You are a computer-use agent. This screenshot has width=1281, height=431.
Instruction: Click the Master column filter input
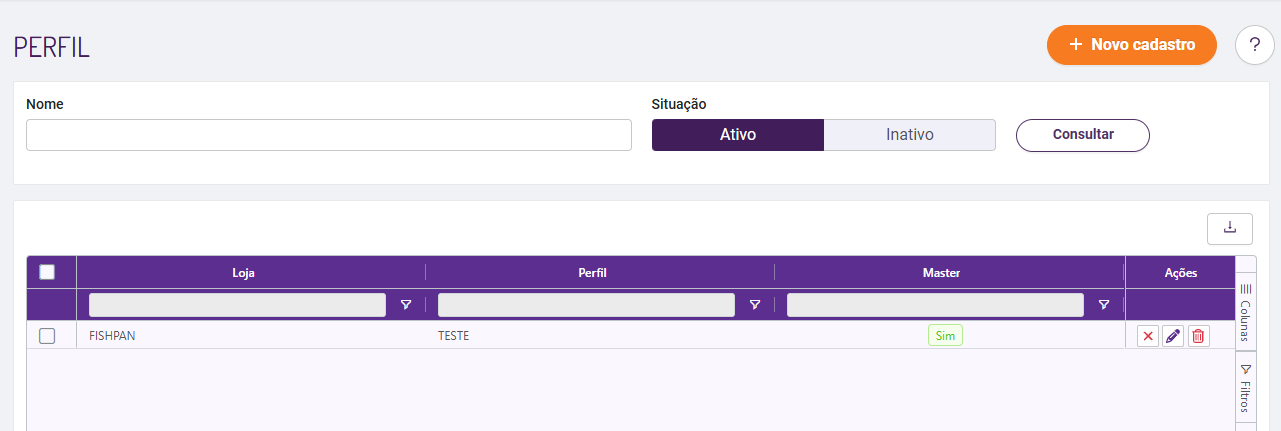point(935,305)
